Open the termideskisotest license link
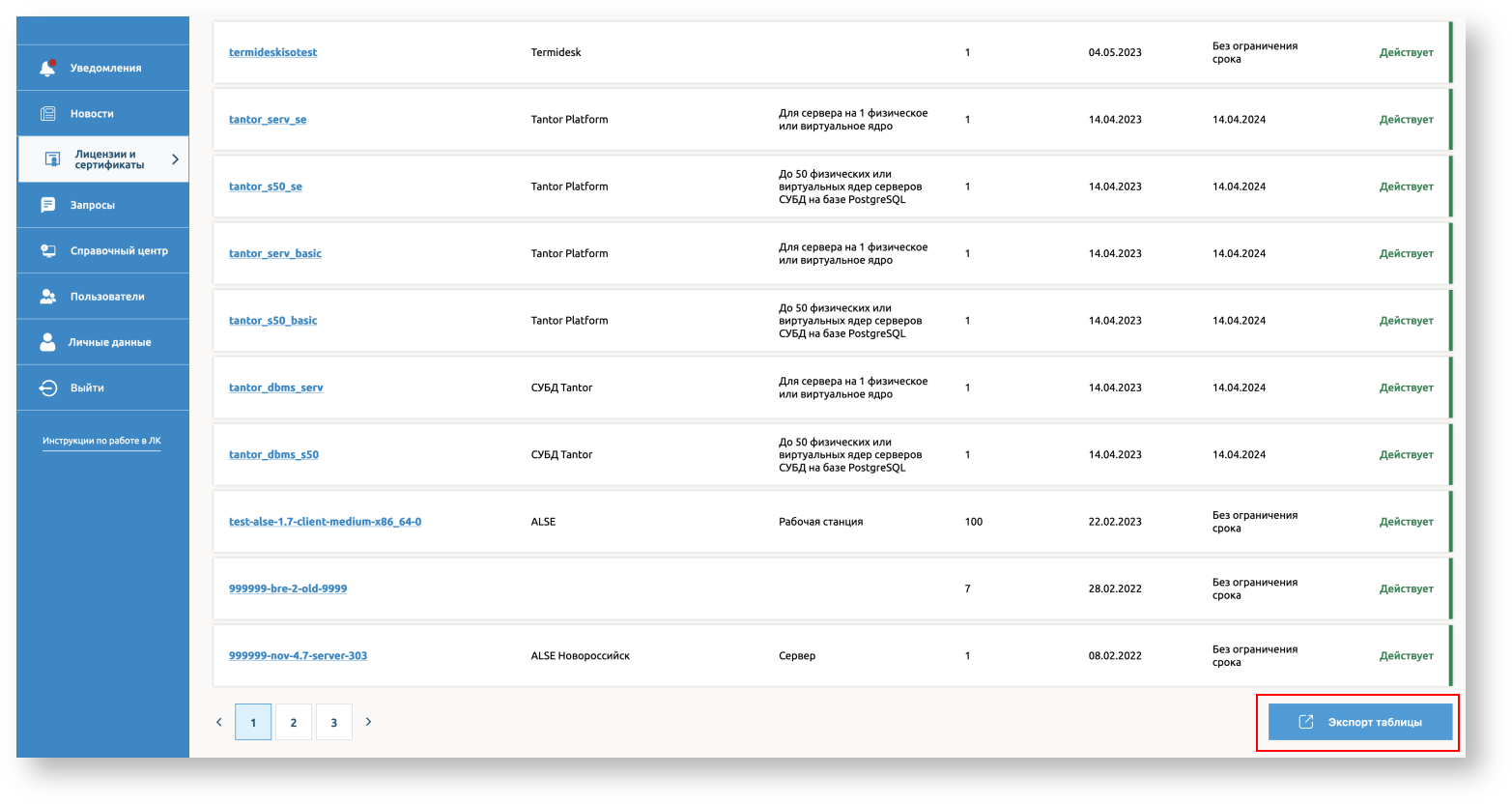 pyautogui.click(x=272, y=52)
